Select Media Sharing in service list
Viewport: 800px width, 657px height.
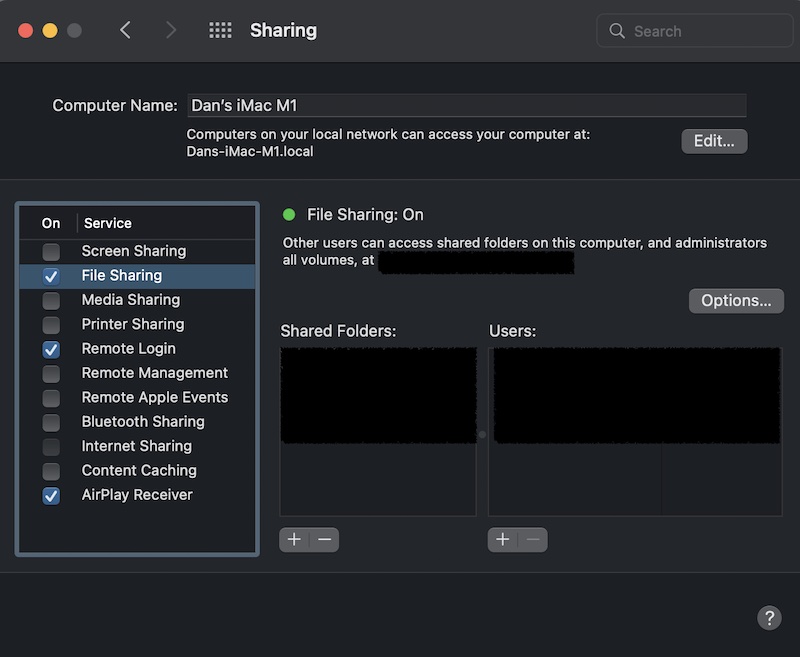pyautogui.click(x=131, y=300)
